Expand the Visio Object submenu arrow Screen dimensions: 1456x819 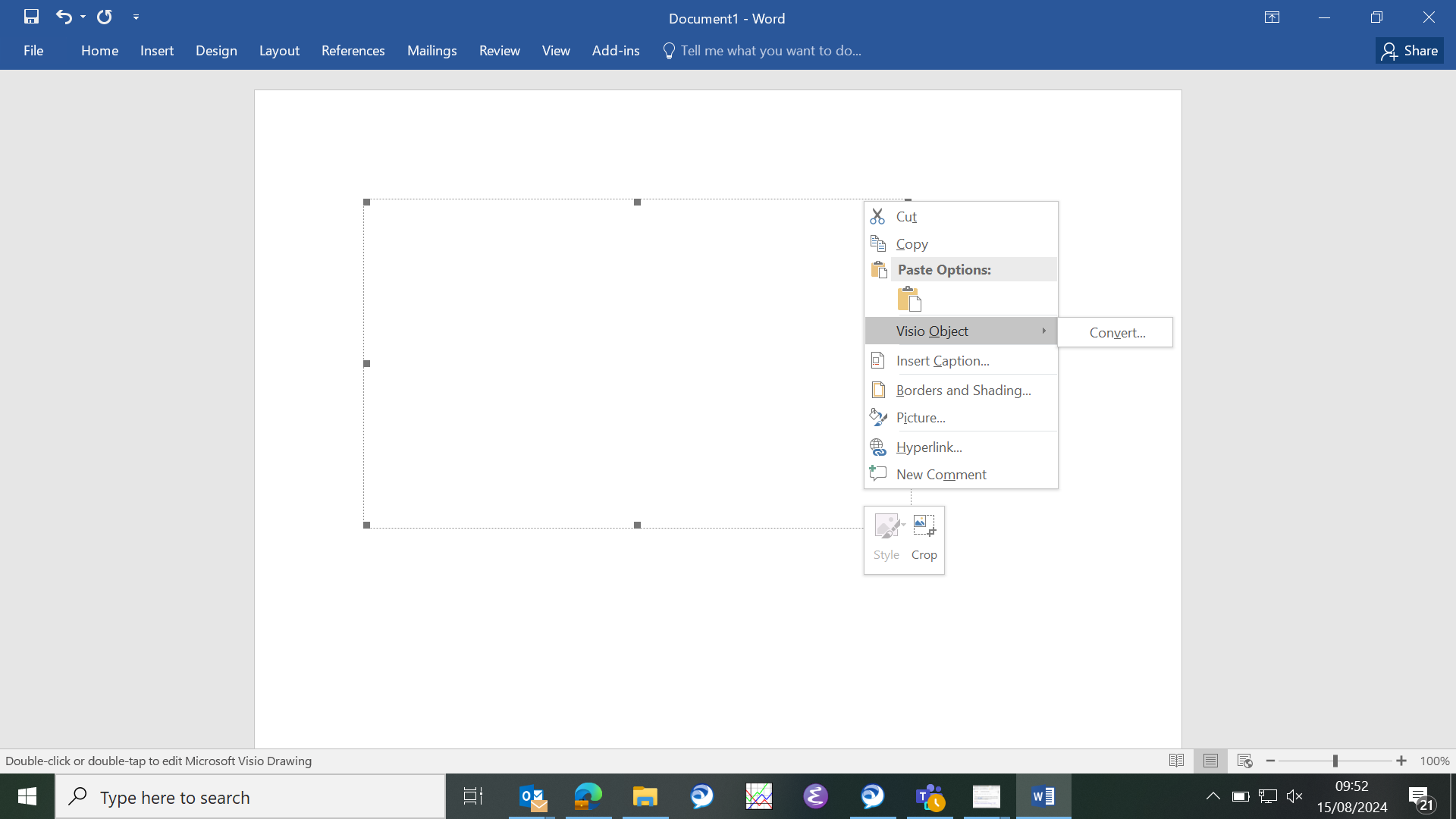click(1043, 331)
